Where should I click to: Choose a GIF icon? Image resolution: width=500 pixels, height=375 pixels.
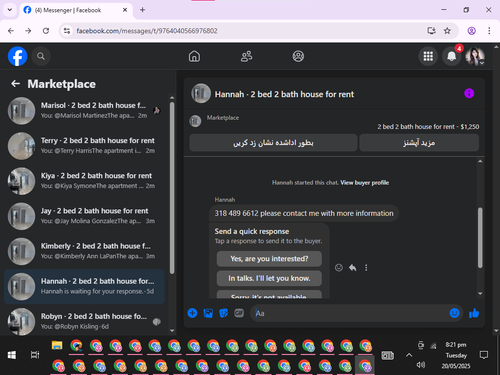coord(239,313)
